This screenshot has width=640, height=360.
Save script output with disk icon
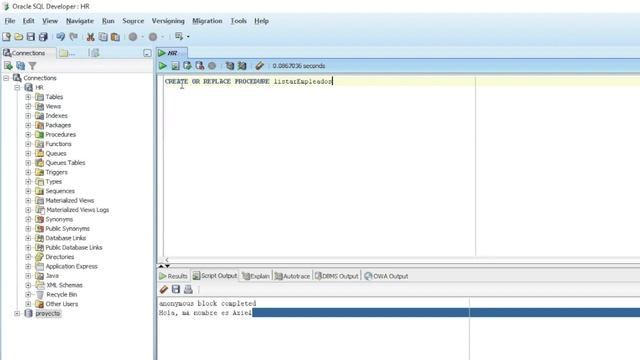click(x=176, y=289)
